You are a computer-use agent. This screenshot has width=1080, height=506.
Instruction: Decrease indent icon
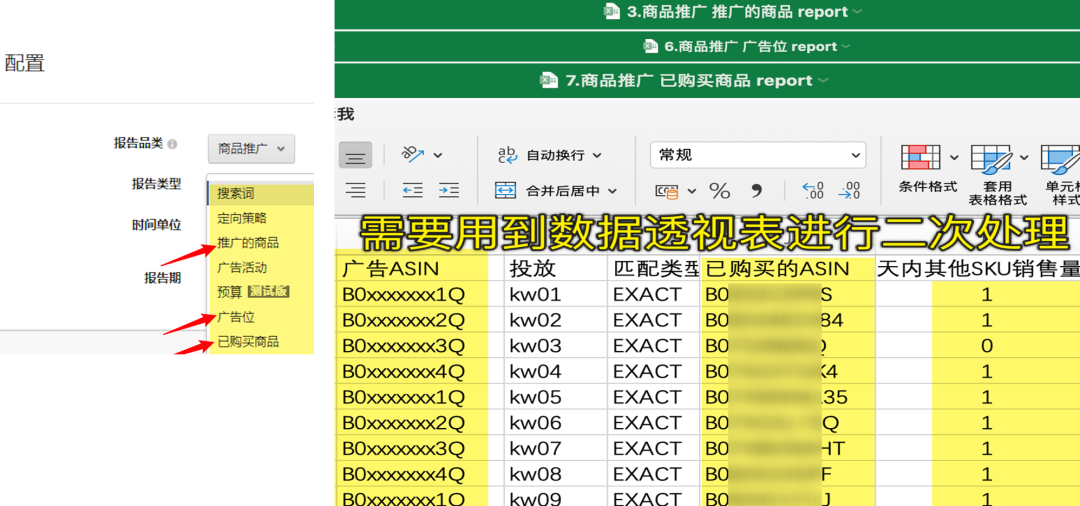(413, 191)
